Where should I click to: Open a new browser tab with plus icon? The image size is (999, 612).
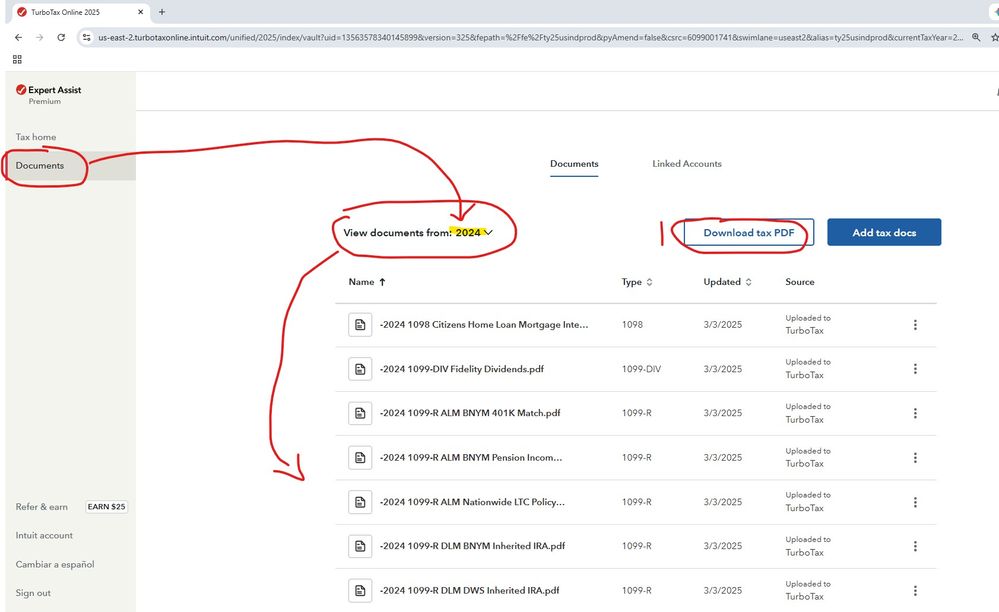point(162,11)
